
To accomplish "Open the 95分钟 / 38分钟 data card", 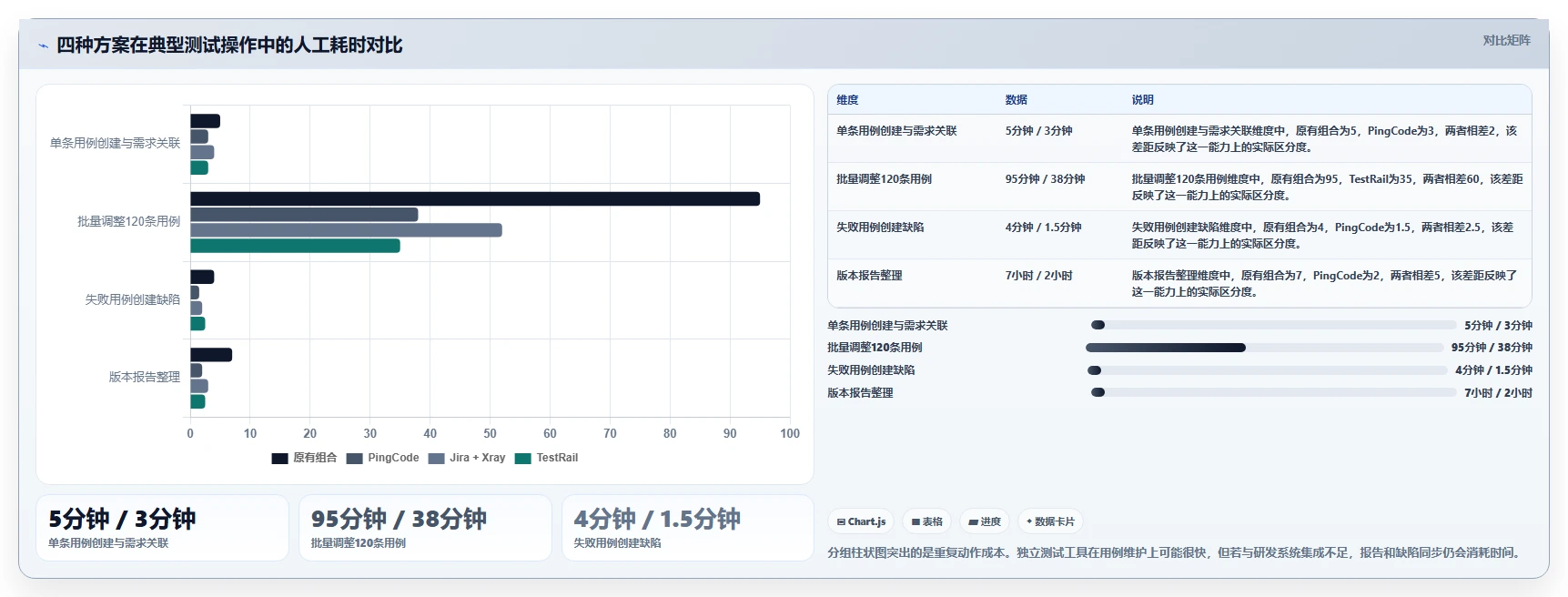I will pos(425,528).
